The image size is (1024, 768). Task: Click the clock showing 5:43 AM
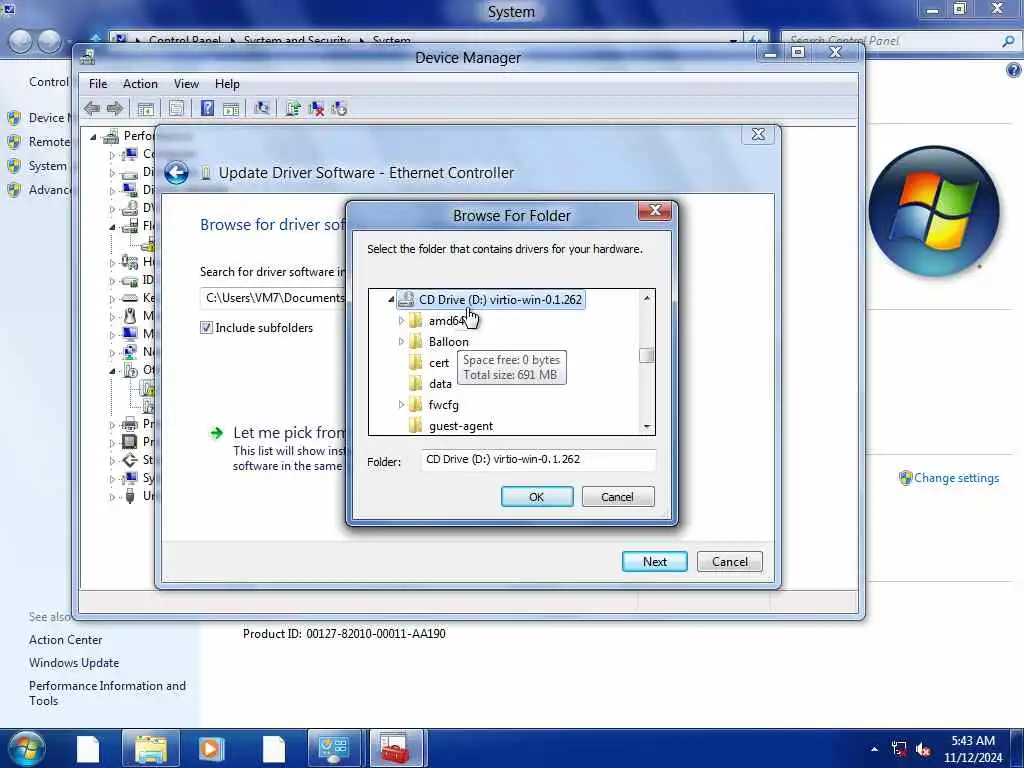pos(972,741)
